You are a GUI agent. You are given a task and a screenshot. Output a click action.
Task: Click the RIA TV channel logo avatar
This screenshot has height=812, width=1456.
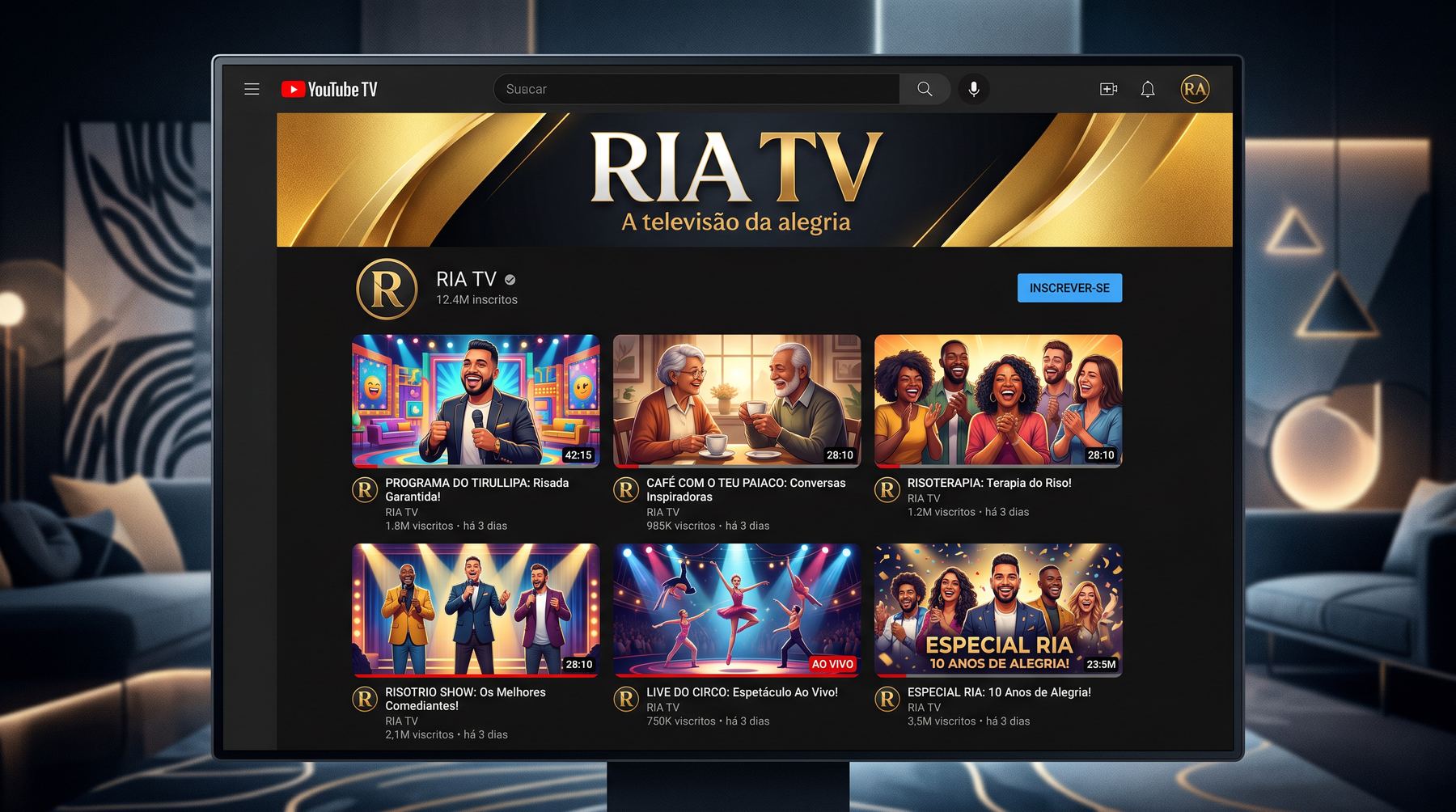coord(387,289)
